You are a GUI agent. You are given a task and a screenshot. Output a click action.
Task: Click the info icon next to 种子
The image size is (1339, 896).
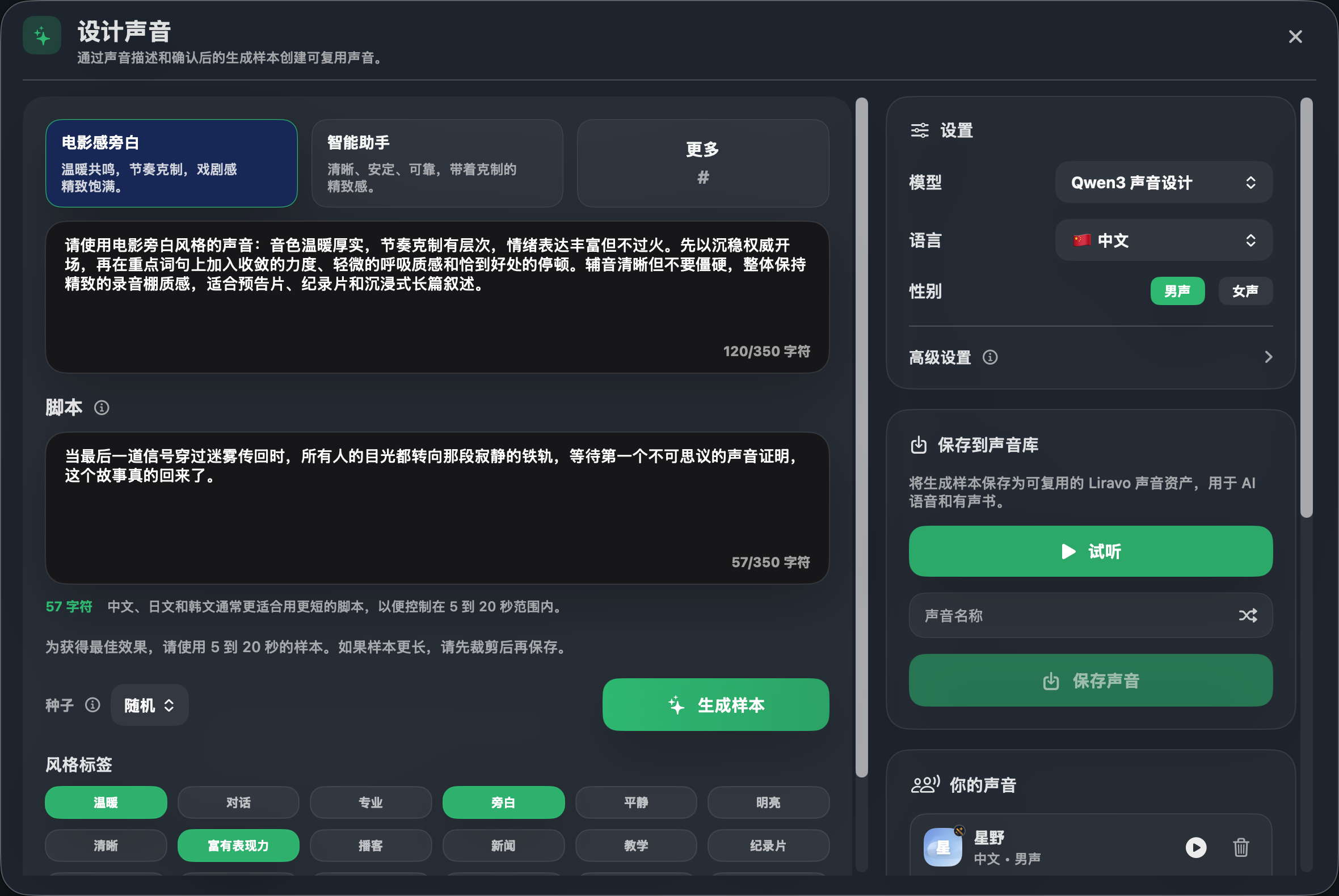pos(92,704)
